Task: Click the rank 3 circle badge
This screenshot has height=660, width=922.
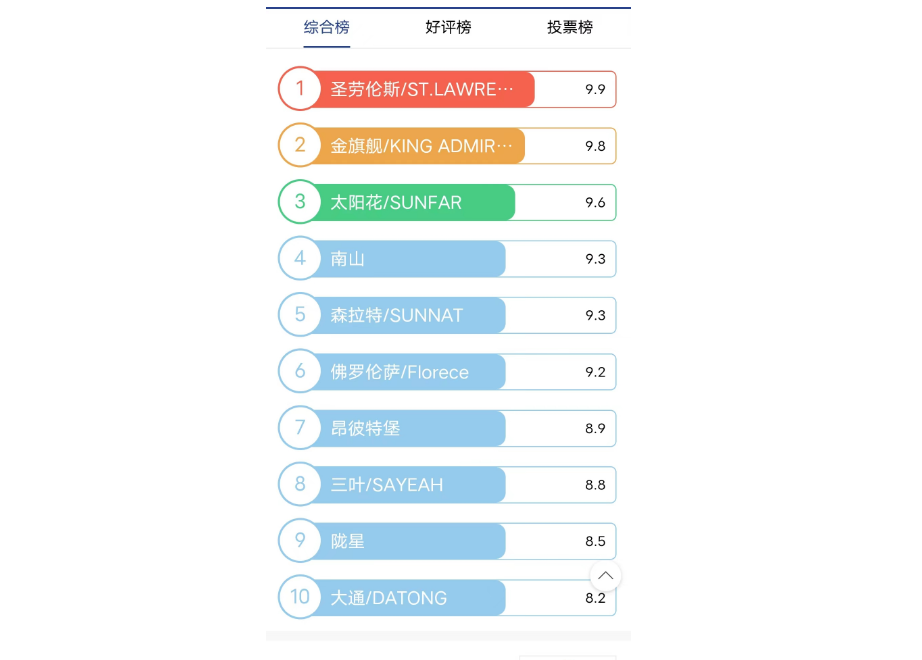Action: [x=299, y=202]
